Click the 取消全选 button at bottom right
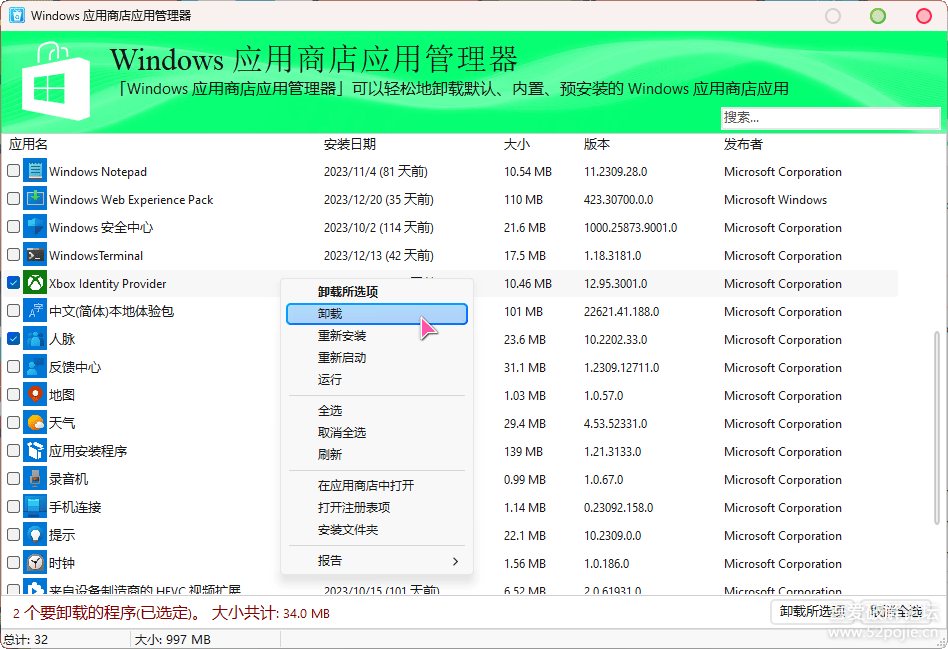Viewport: 948px width, 649px height. point(895,611)
